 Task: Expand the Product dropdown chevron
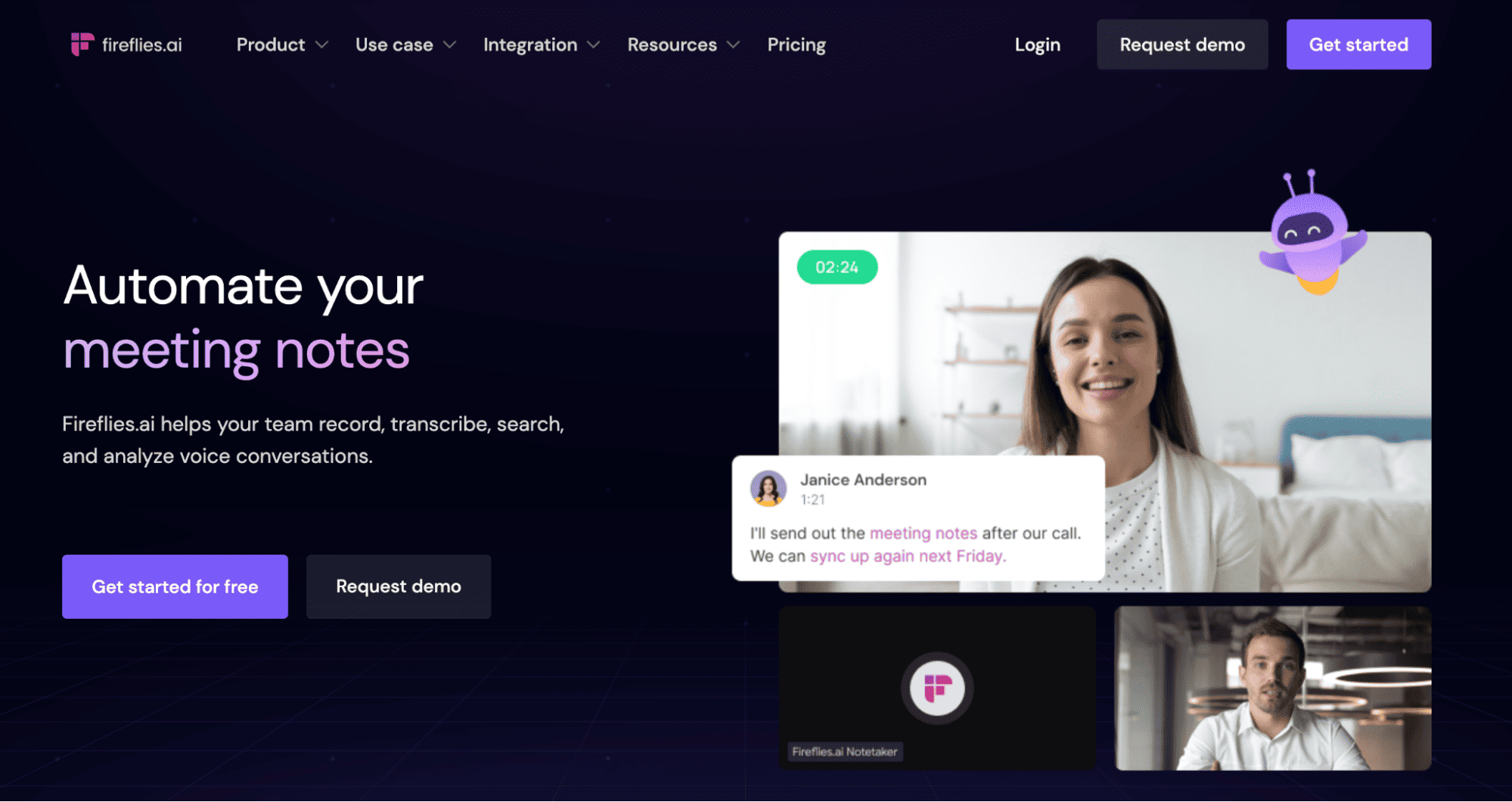[x=321, y=45]
